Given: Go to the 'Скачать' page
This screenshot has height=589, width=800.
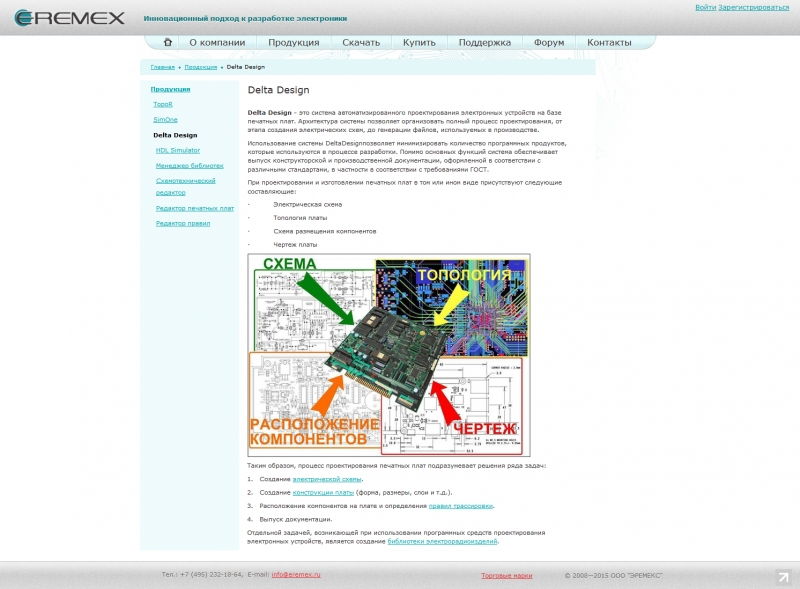Looking at the screenshot, I should (361, 42).
